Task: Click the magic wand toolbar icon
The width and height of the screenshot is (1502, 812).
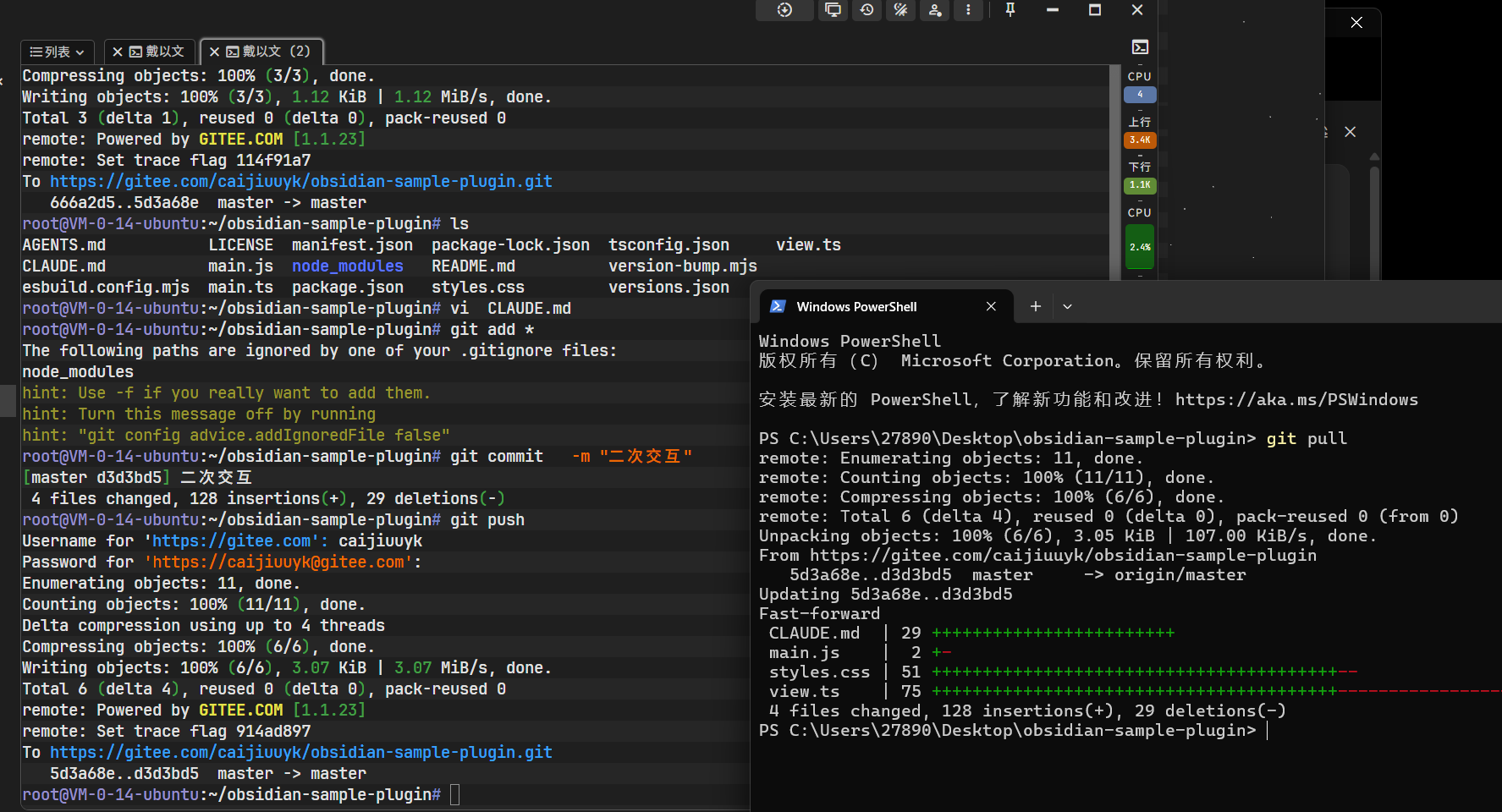Action: [x=900, y=10]
